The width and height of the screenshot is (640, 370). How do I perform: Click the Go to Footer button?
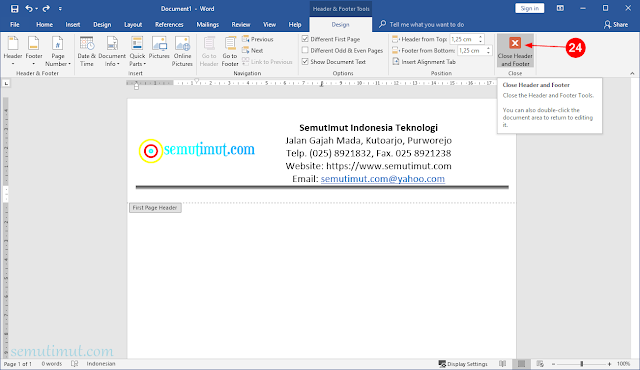click(x=230, y=51)
